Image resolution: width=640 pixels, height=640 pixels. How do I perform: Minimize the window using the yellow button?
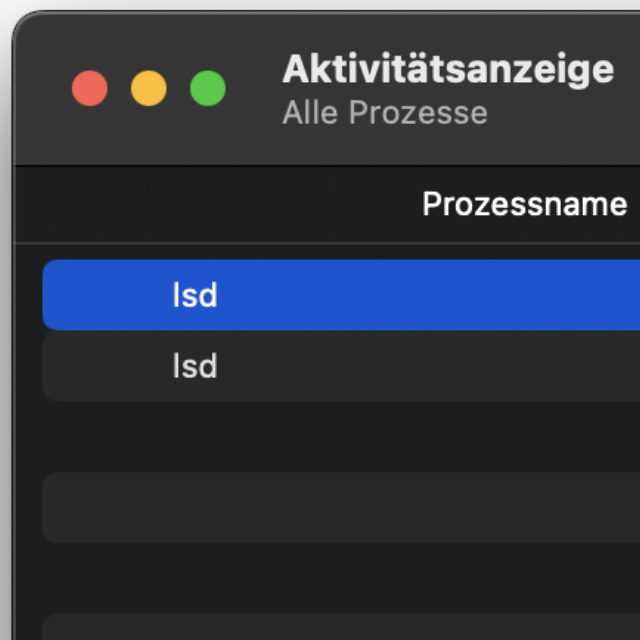pyautogui.click(x=149, y=89)
